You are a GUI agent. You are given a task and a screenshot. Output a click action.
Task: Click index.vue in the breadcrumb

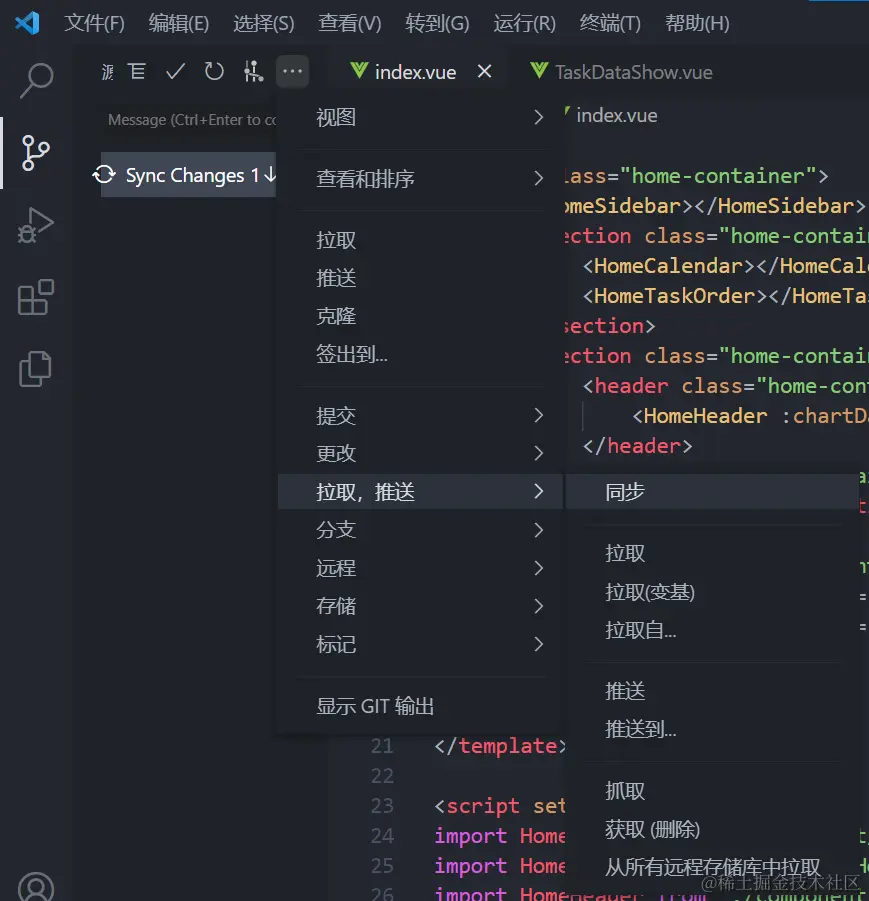click(617, 115)
